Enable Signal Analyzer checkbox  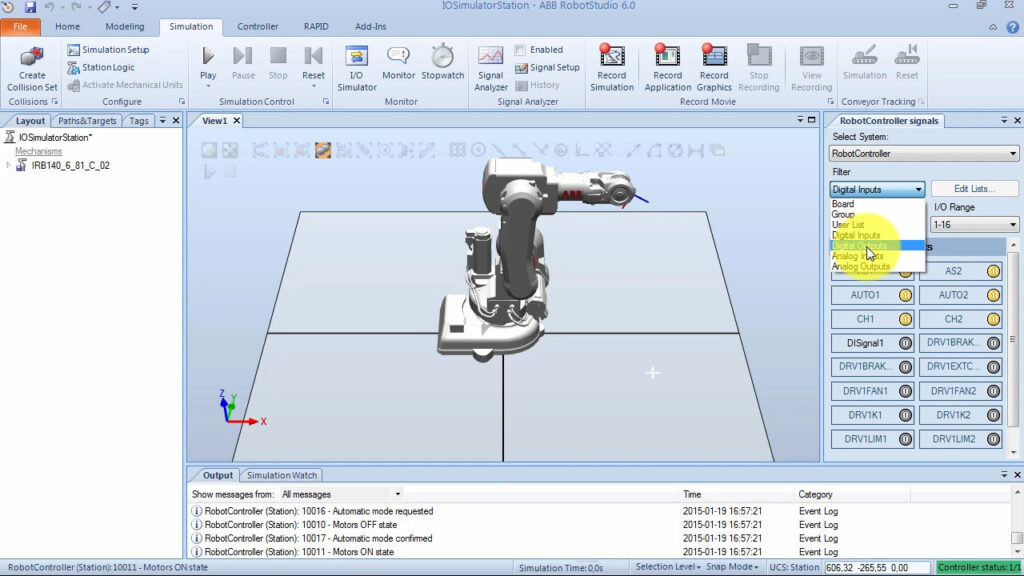tap(520, 50)
